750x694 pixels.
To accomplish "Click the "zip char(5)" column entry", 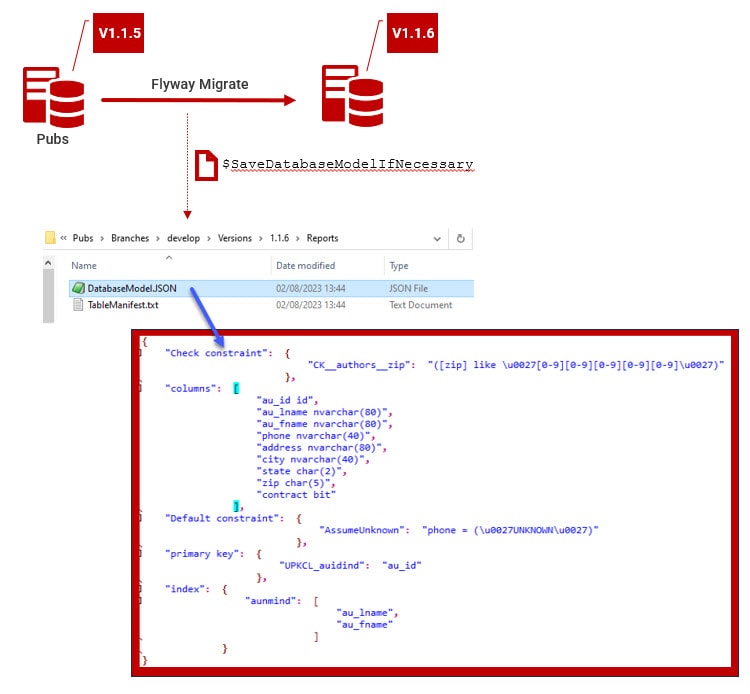I will click(x=294, y=483).
